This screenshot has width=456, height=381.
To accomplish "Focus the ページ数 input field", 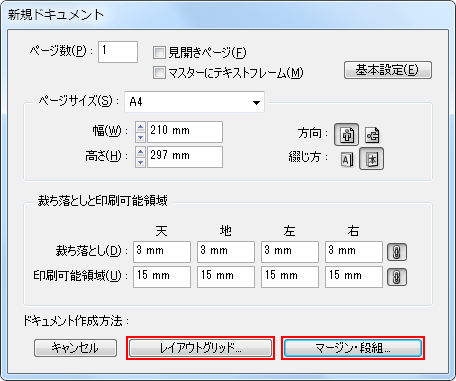I will click(x=118, y=52).
